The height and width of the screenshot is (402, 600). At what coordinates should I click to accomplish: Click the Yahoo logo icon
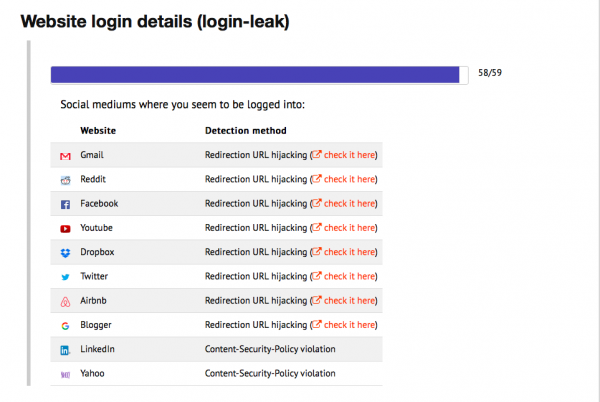point(65,374)
